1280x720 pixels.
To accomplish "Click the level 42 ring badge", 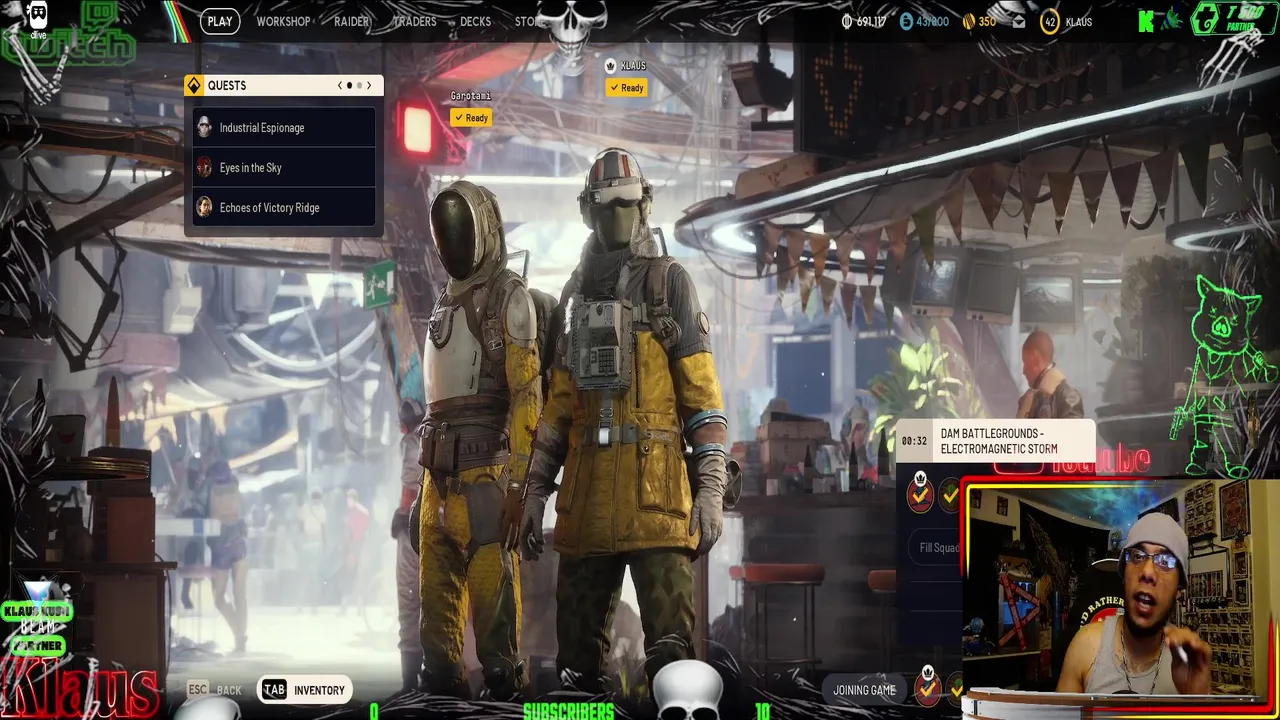I will 1049,22.
